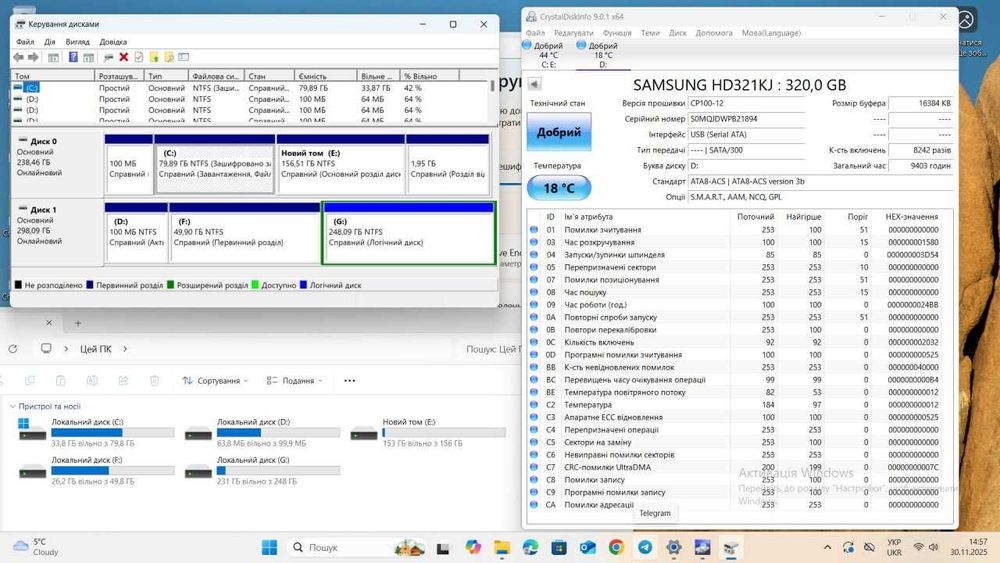Image resolution: width=1000 pixels, height=563 pixels.
Task: Show hidden system tray icons chevron
Action: click(x=827, y=547)
